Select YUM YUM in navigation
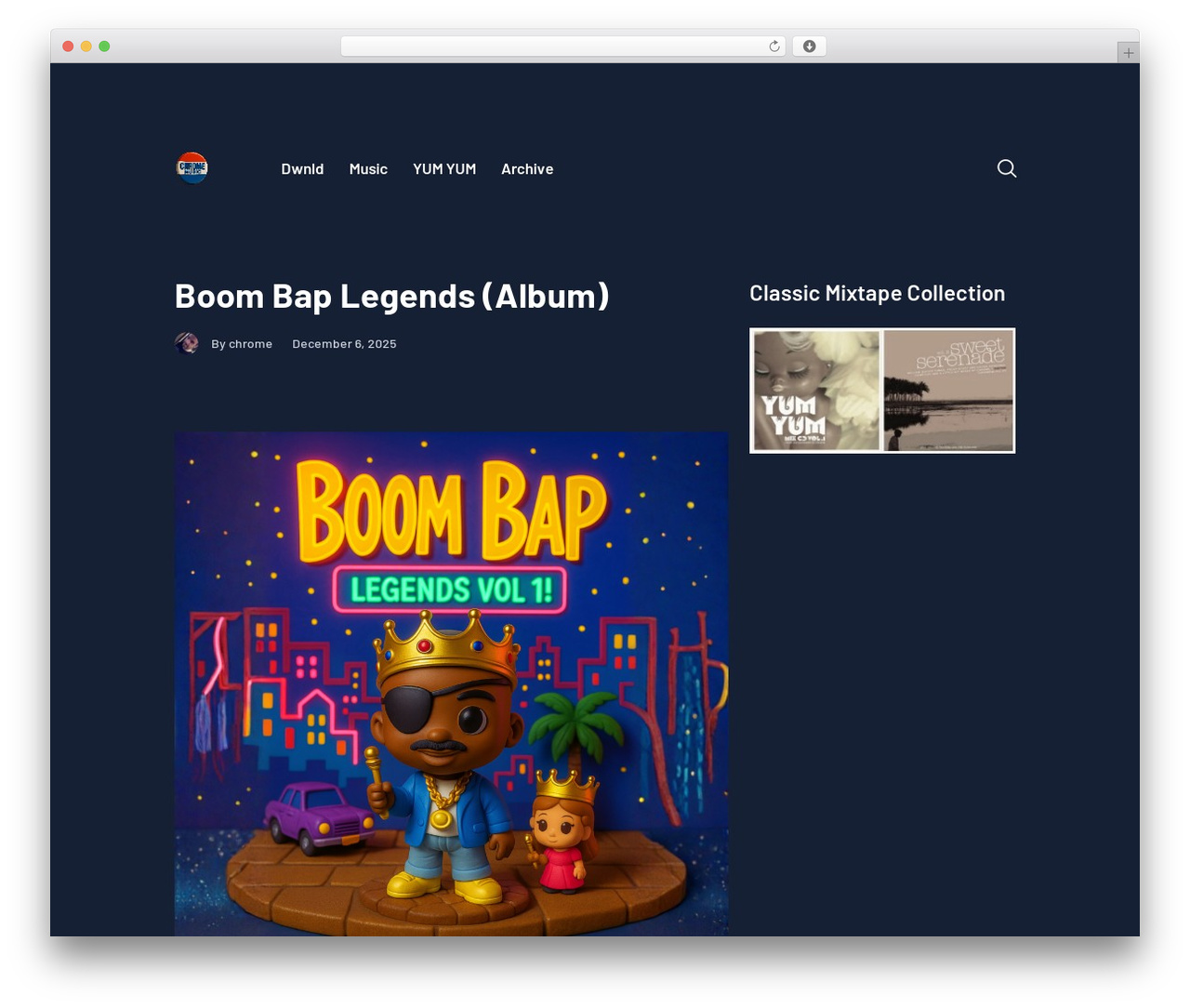 click(x=444, y=169)
